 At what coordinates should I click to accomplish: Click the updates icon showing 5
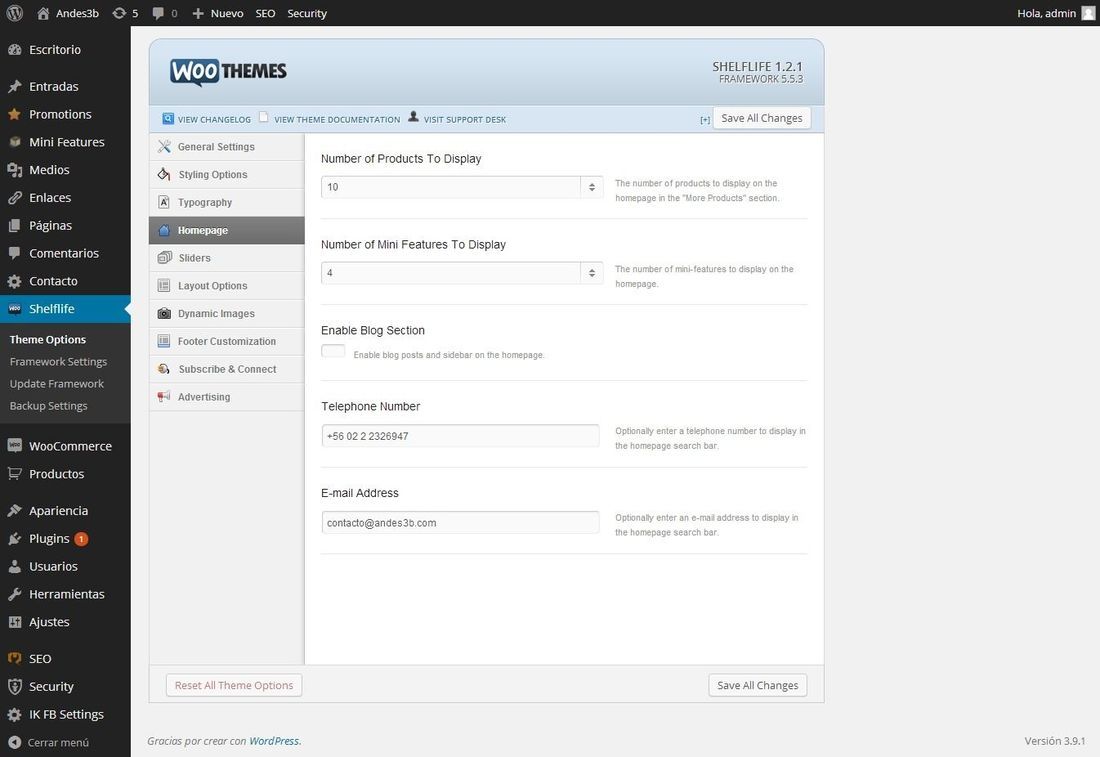tap(119, 13)
